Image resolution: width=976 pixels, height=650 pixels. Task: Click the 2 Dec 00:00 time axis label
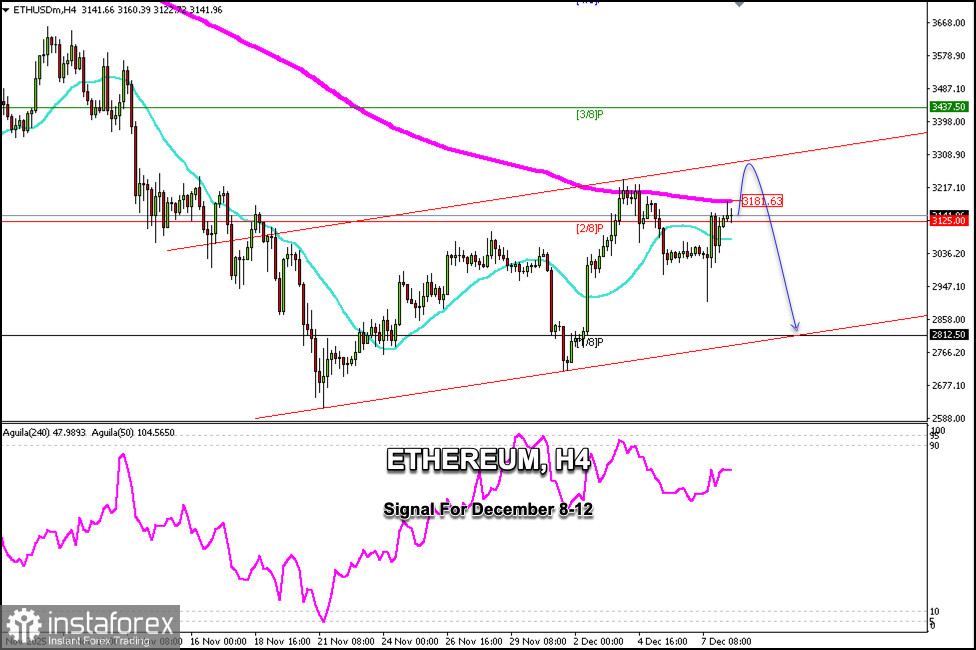tap(598, 641)
